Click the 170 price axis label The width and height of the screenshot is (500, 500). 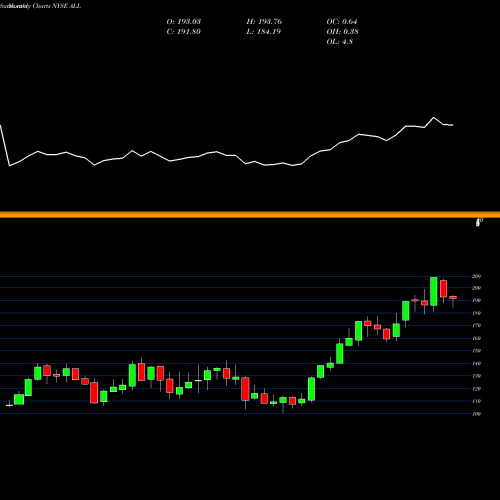(476, 326)
